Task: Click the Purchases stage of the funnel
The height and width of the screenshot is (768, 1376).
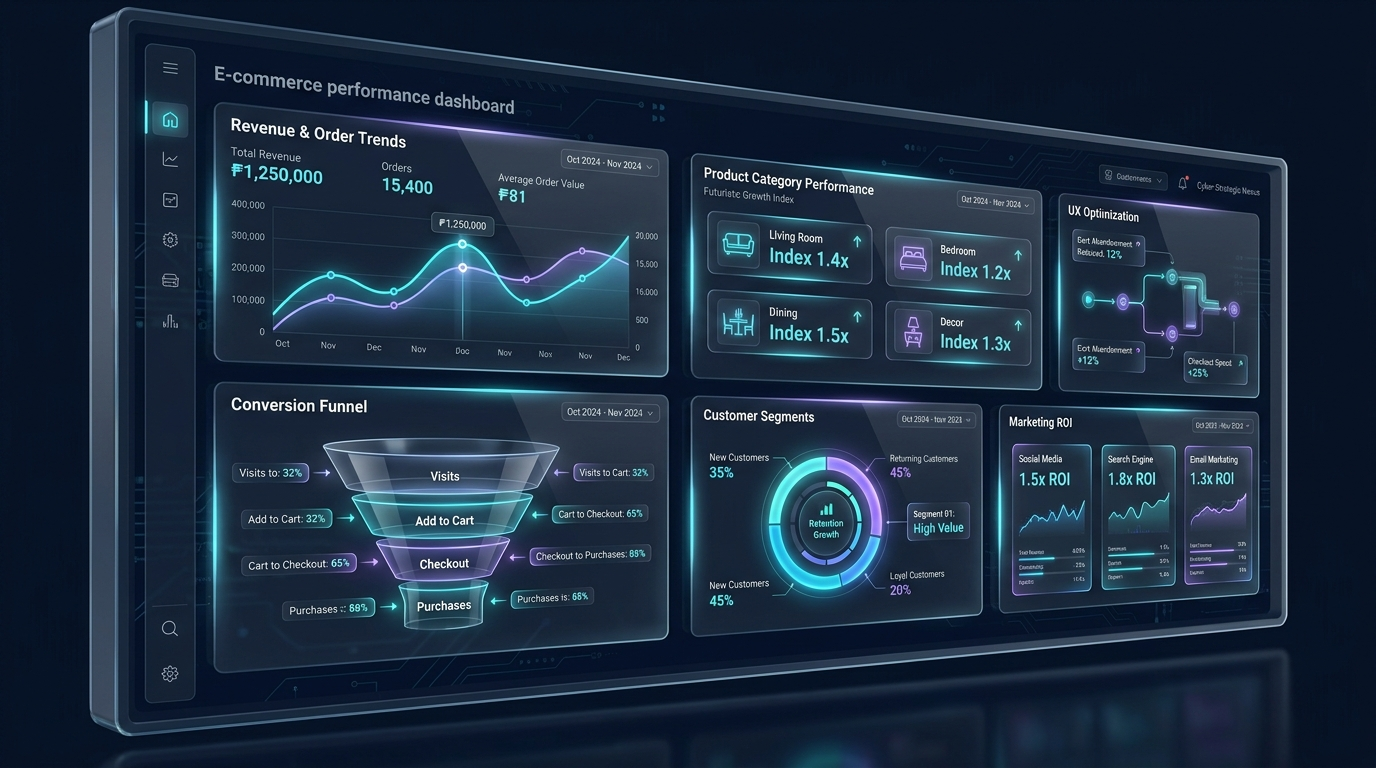Action: click(x=443, y=605)
